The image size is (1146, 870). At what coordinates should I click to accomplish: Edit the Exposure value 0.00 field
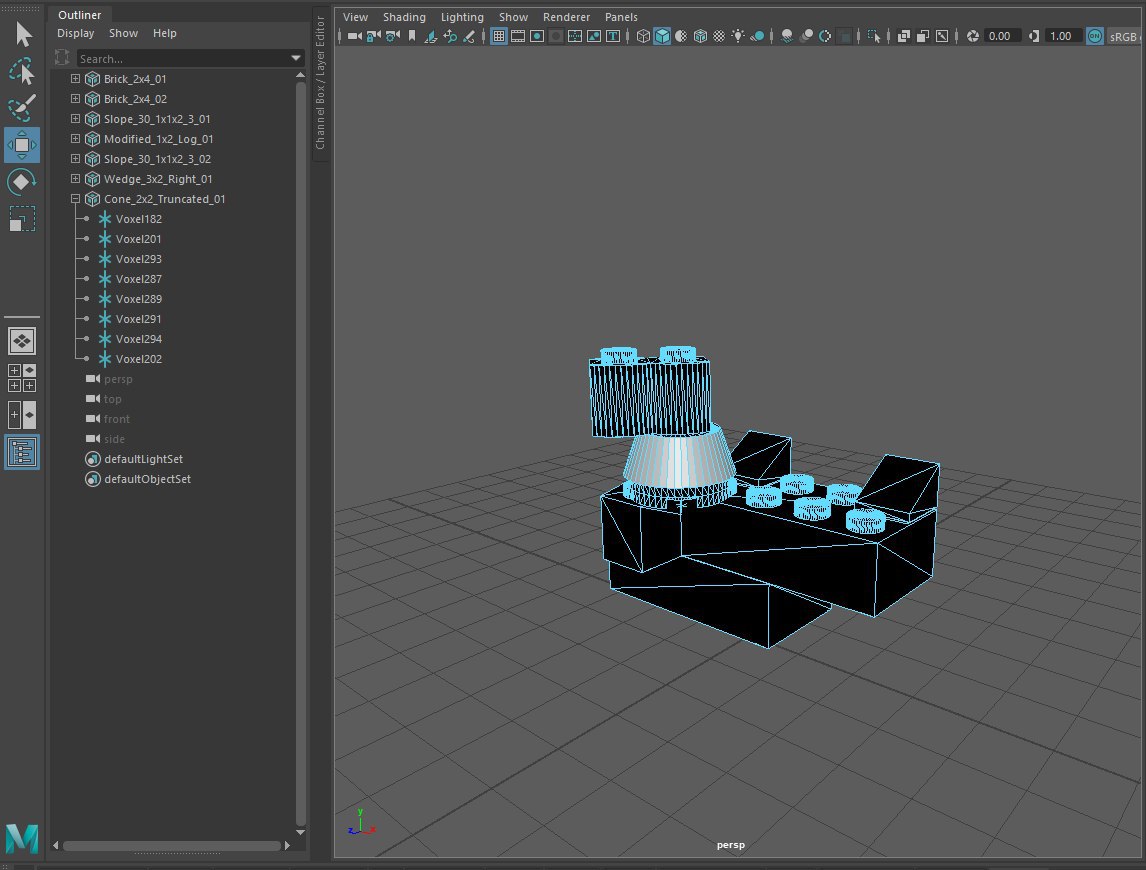(x=1001, y=36)
